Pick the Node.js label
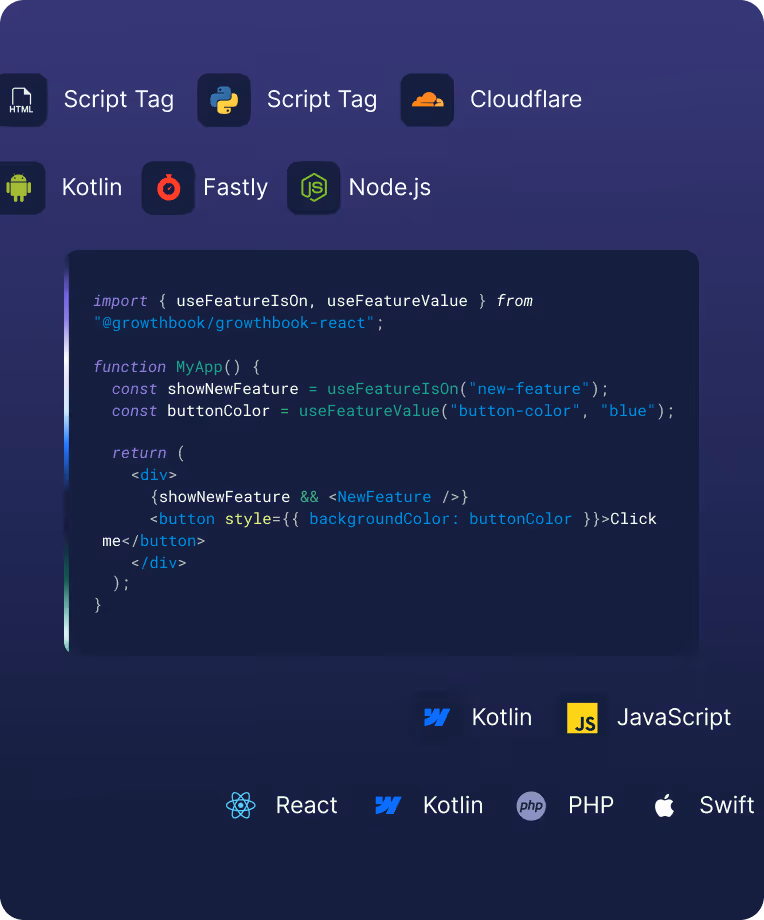764x920 pixels. [390, 187]
